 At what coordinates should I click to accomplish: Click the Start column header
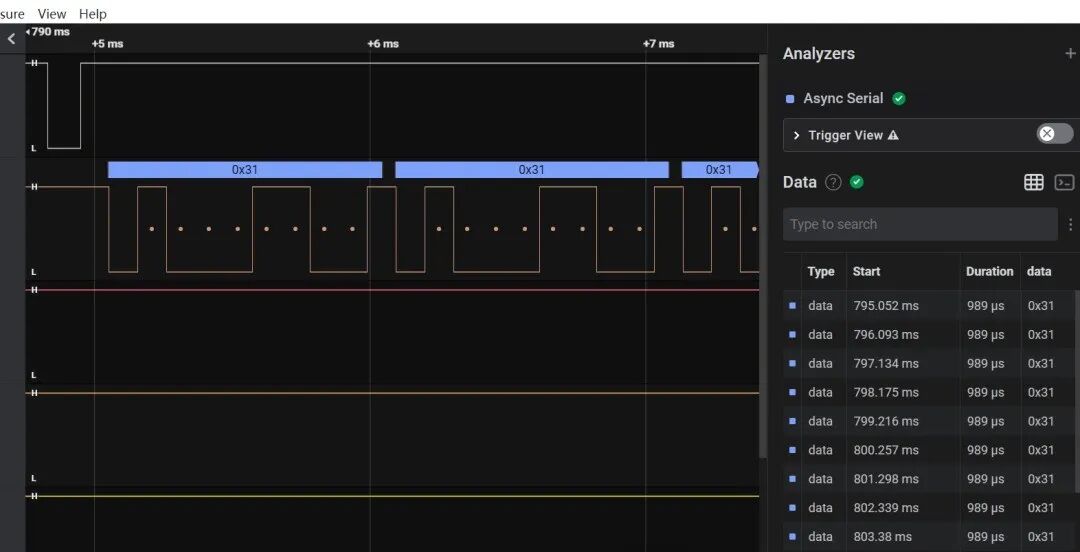(866, 272)
